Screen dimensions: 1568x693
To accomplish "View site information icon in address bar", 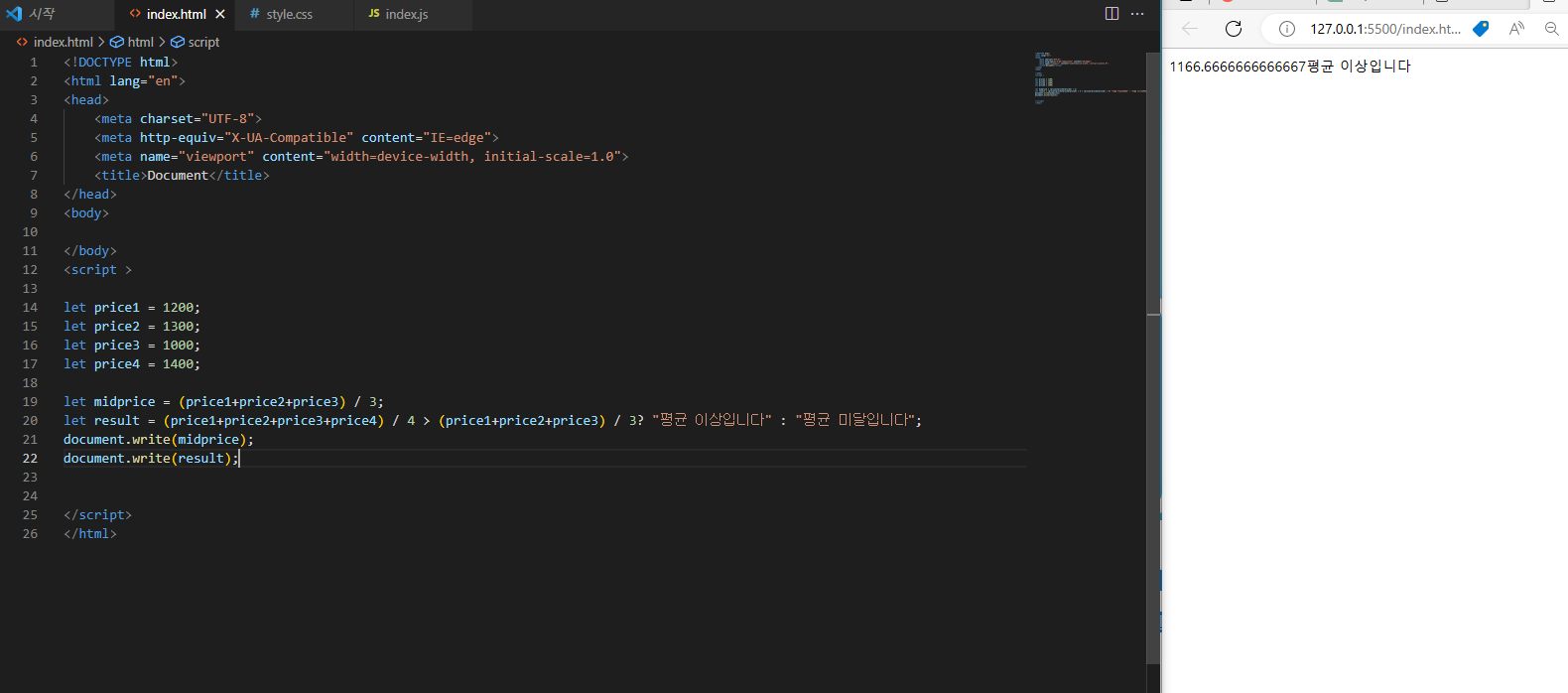I will pos(1287,29).
